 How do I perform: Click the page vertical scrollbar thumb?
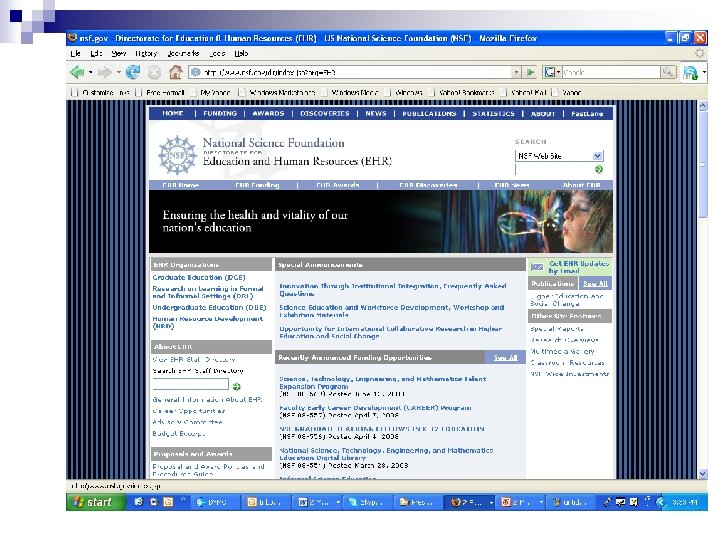tap(703, 164)
